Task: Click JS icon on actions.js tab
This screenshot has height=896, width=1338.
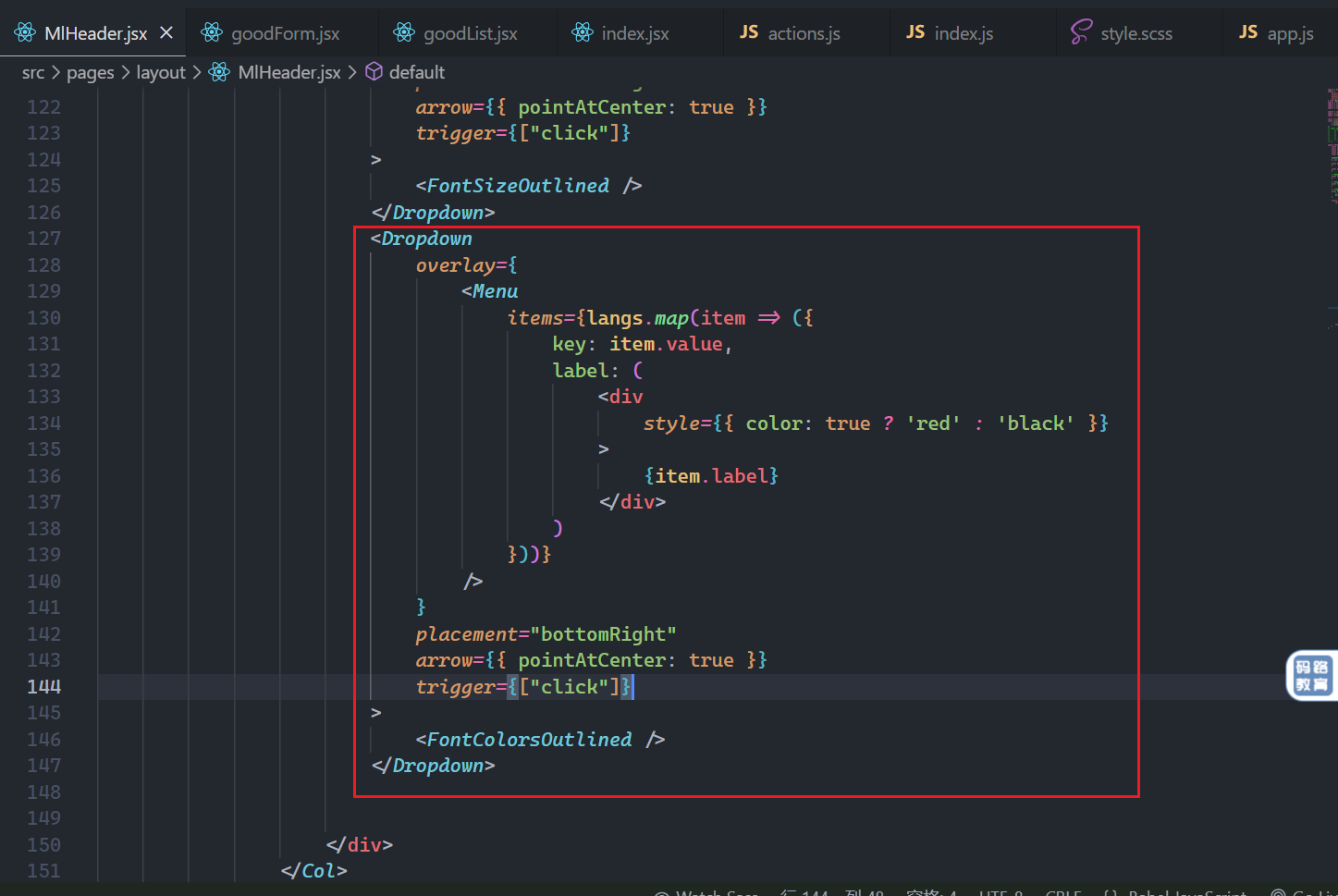Action: coord(749,32)
